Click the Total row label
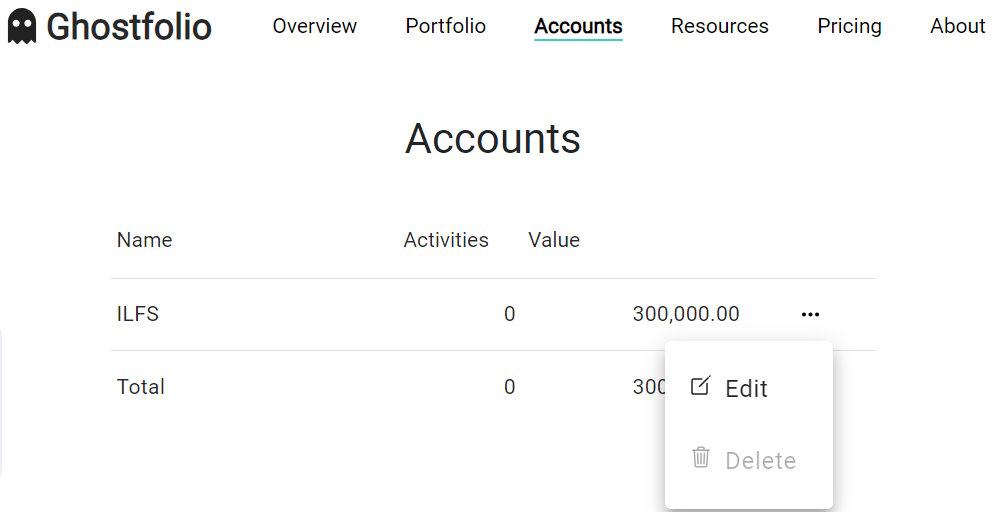The height and width of the screenshot is (512, 1001). coord(141,387)
